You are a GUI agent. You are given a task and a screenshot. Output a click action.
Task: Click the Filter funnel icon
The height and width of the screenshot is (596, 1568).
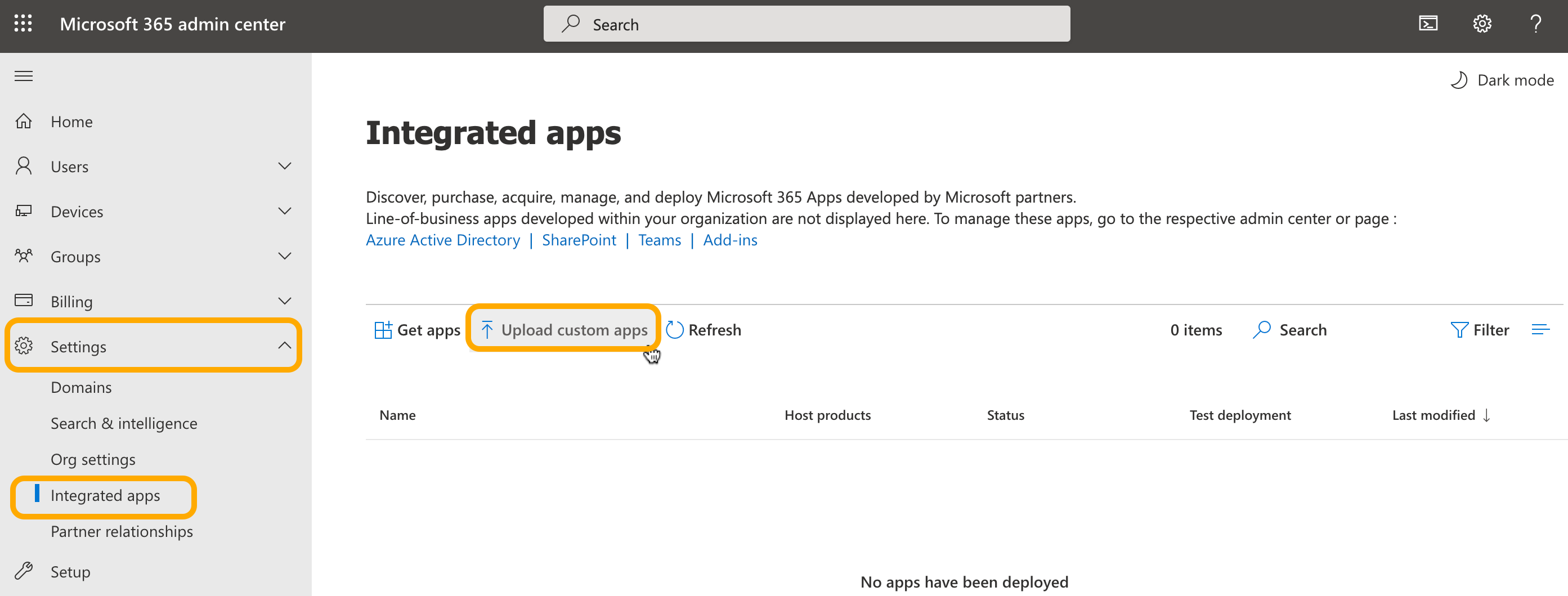pos(1459,330)
